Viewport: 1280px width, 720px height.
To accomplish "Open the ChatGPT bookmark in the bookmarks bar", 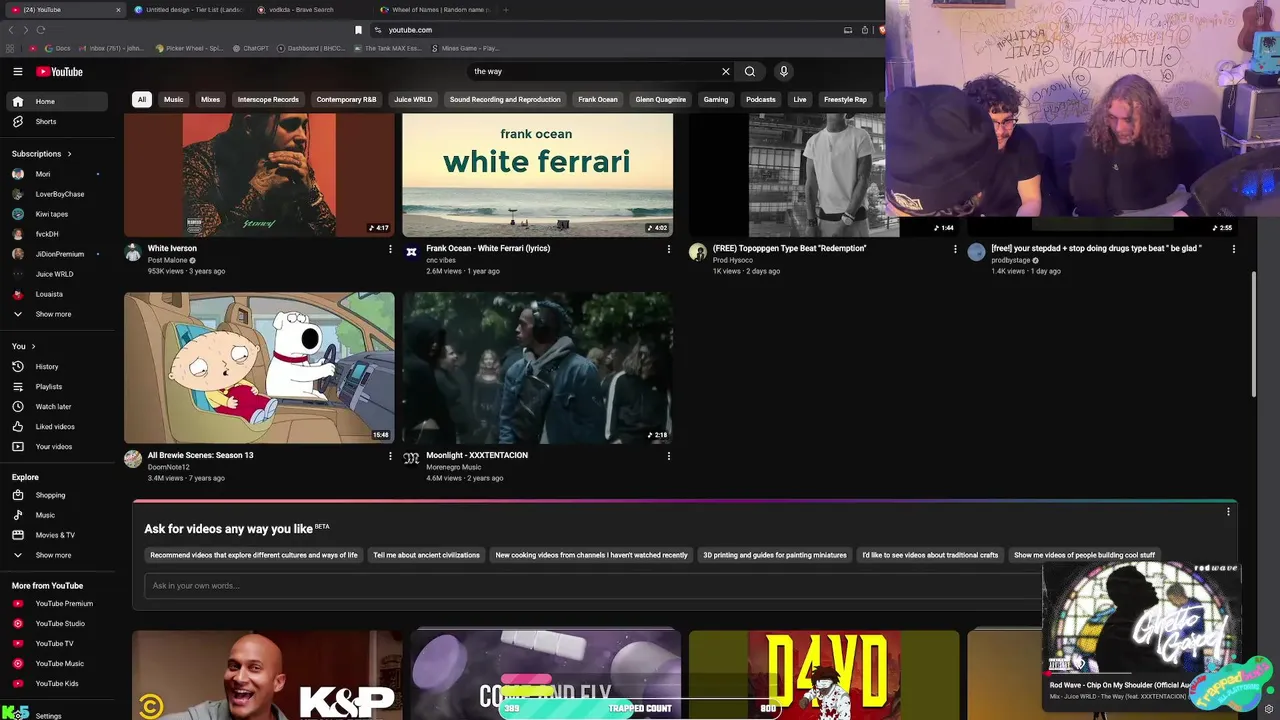I will (x=251, y=48).
